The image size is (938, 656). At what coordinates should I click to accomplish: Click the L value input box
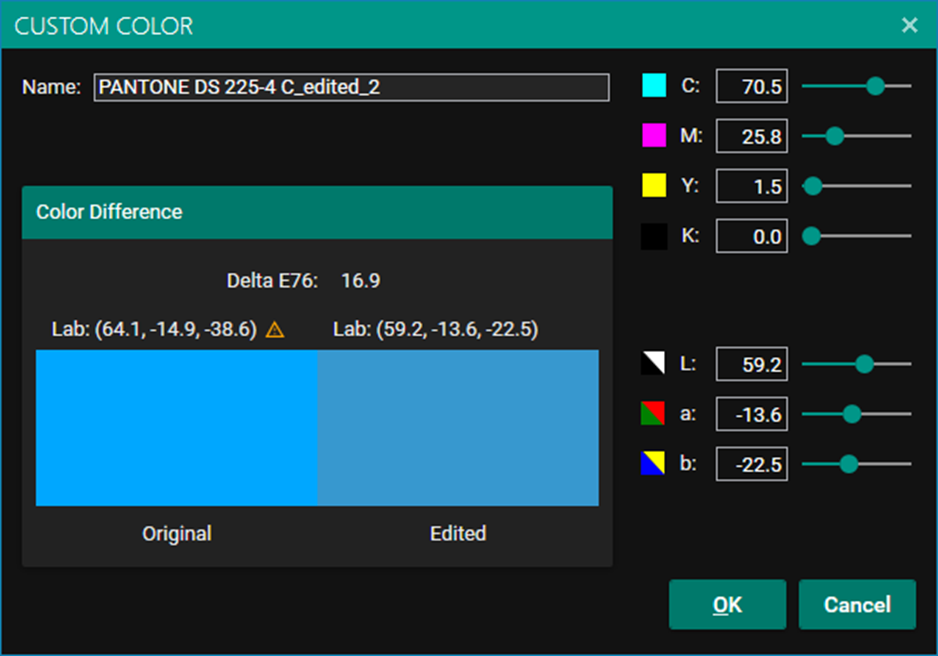pyautogui.click(x=752, y=365)
